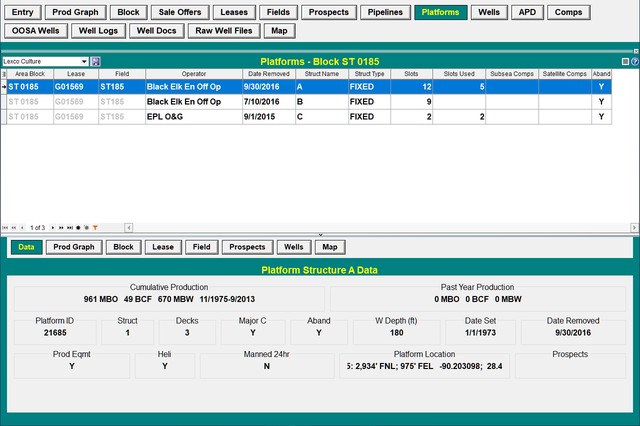Click the orange filter funnel icon
This screenshot has width=640, height=426.
click(x=95, y=228)
